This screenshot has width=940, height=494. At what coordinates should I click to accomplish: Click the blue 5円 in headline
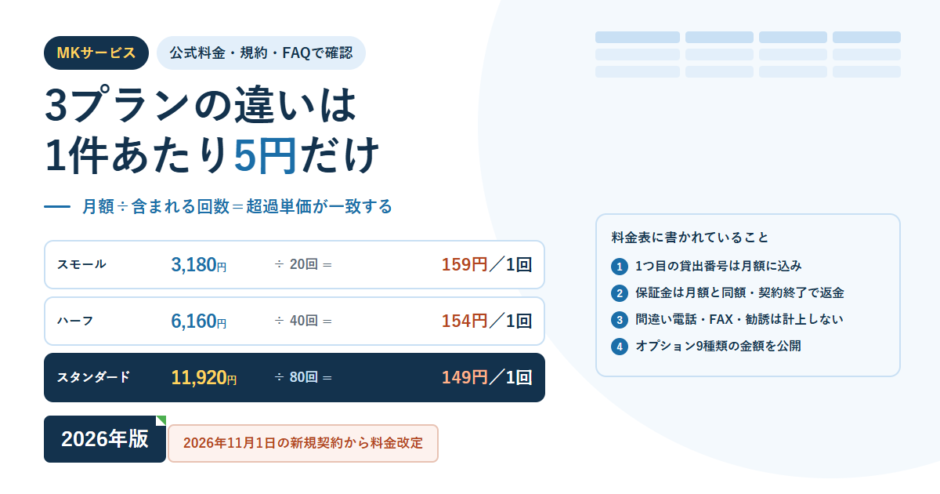[265, 155]
